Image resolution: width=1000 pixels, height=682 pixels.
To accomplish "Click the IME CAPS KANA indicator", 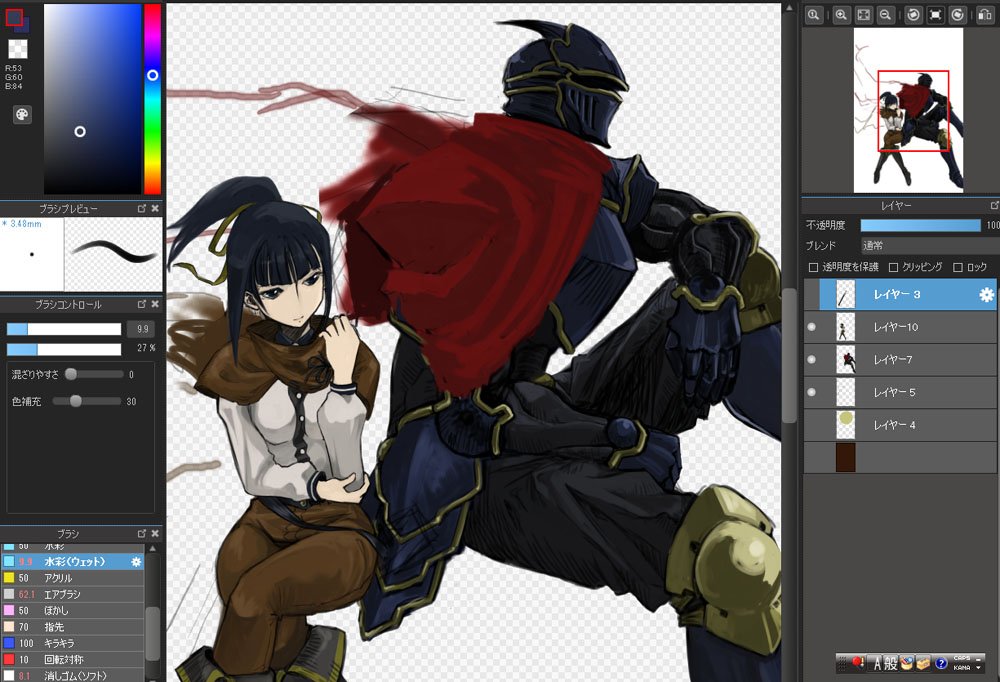I will (x=962, y=663).
